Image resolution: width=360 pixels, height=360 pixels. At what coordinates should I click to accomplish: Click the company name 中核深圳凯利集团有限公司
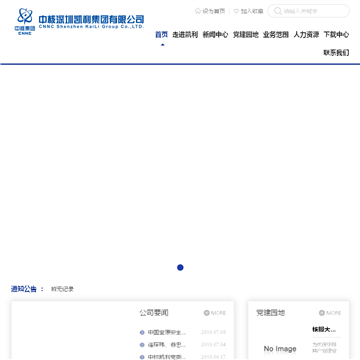click(x=91, y=21)
